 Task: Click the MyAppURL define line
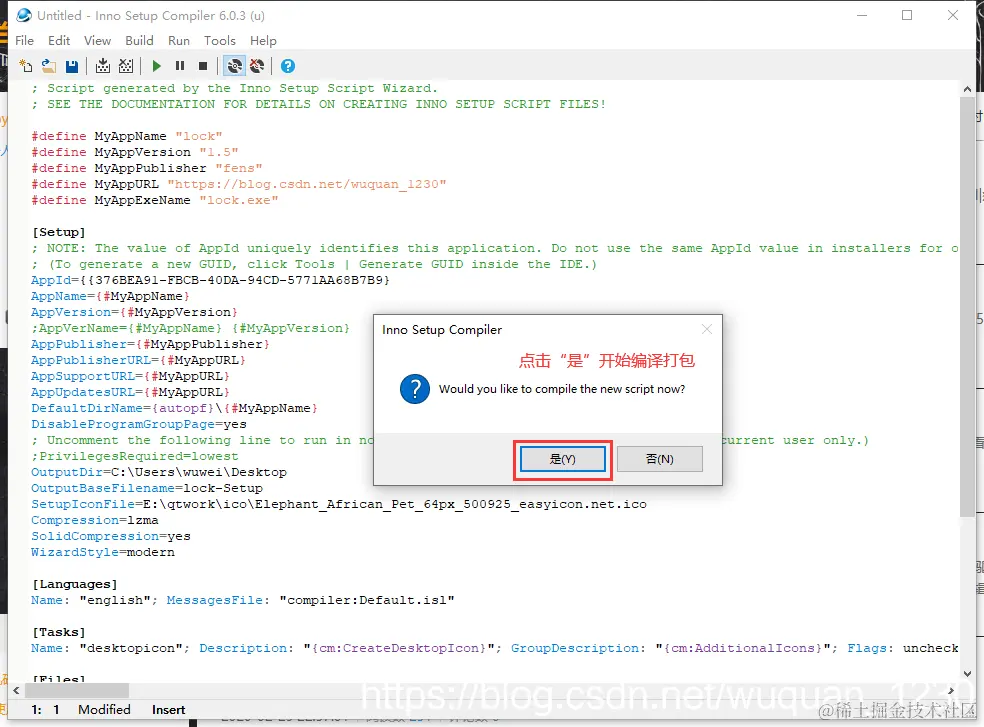click(x=239, y=184)
